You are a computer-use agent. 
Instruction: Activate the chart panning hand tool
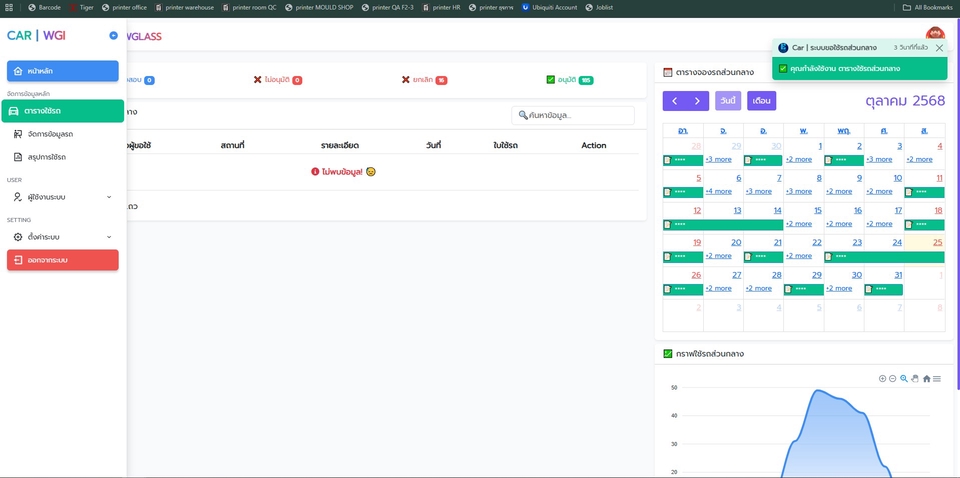pyautogui.click(x=915, y=379)
